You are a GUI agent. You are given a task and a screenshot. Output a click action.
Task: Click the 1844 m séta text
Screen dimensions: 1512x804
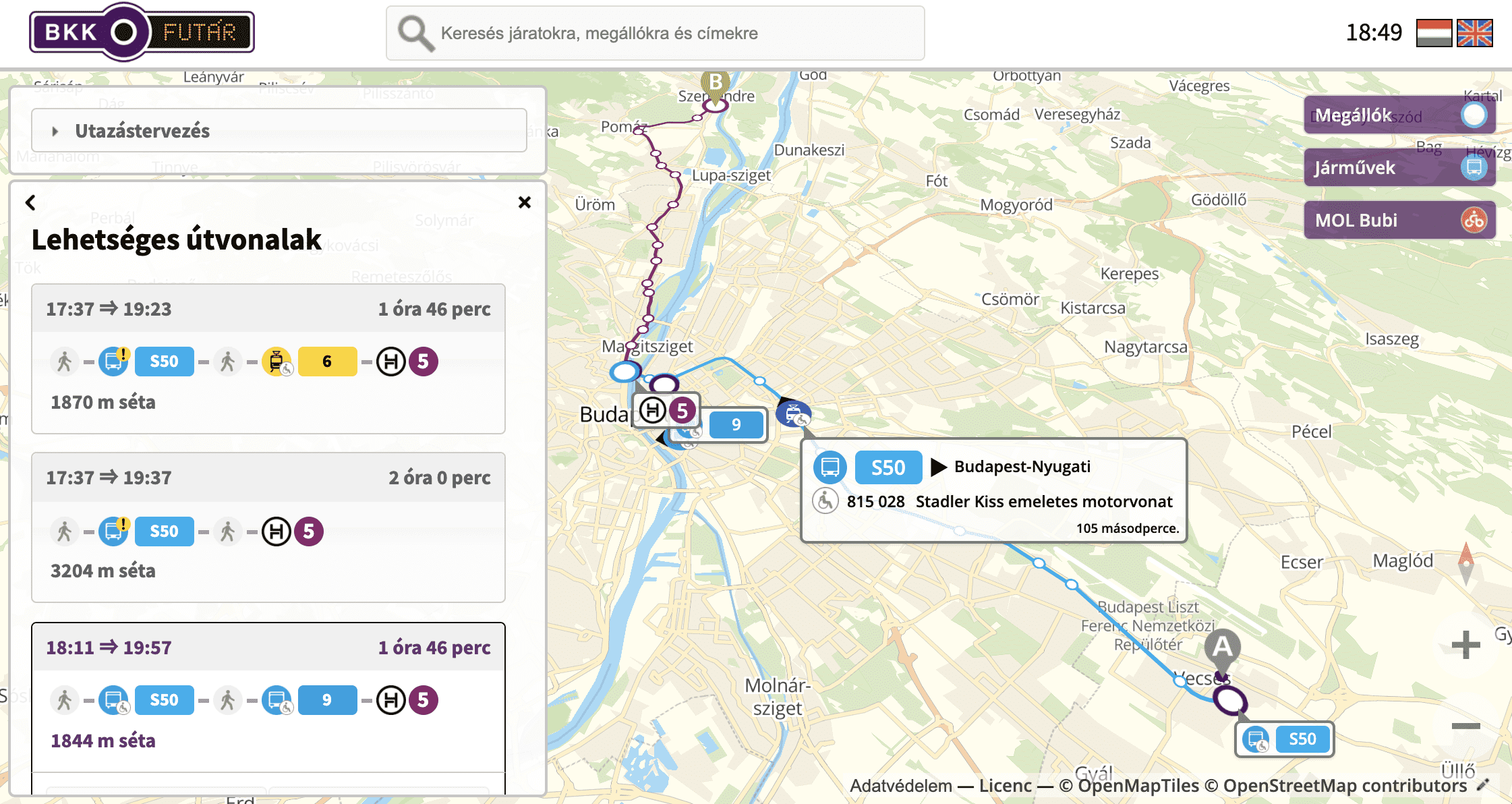click(x=103, y=741)
